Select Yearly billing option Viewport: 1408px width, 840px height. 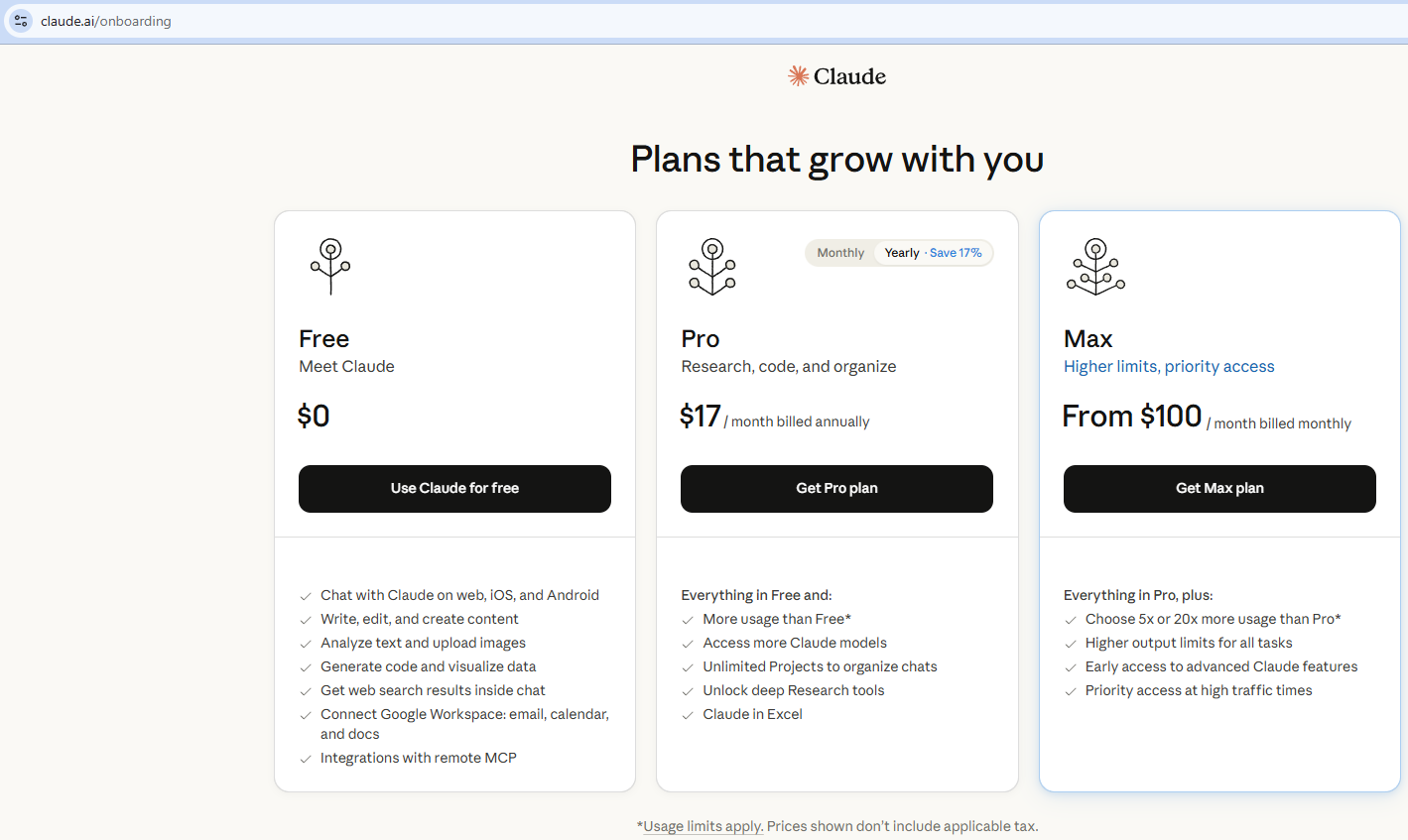(x=902, y=253)
